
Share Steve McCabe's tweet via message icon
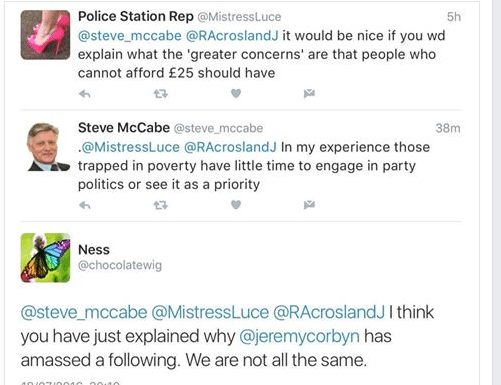pyautogui.click(x=309, y=205)
